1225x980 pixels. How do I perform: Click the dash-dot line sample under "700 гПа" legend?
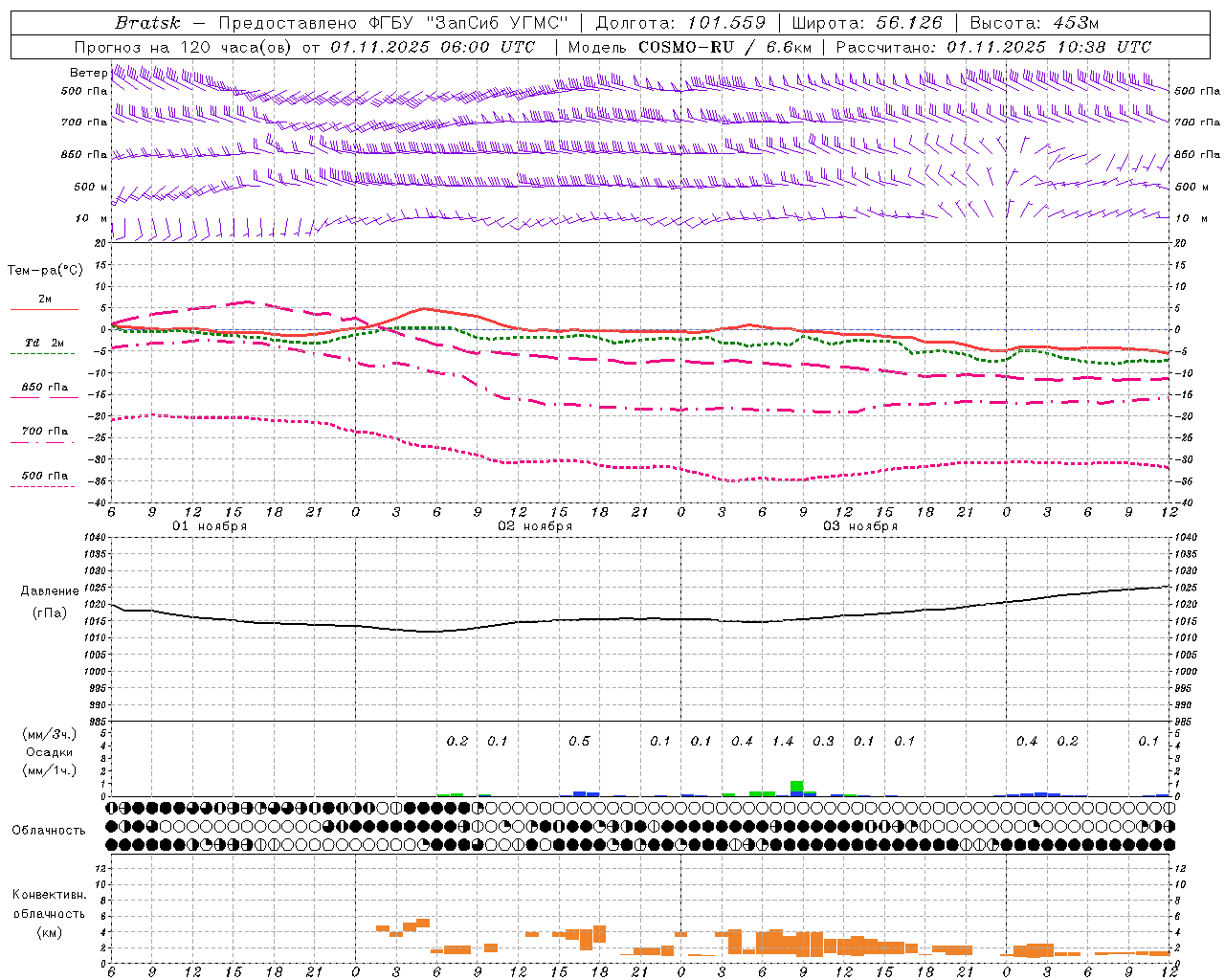point(42,442)
